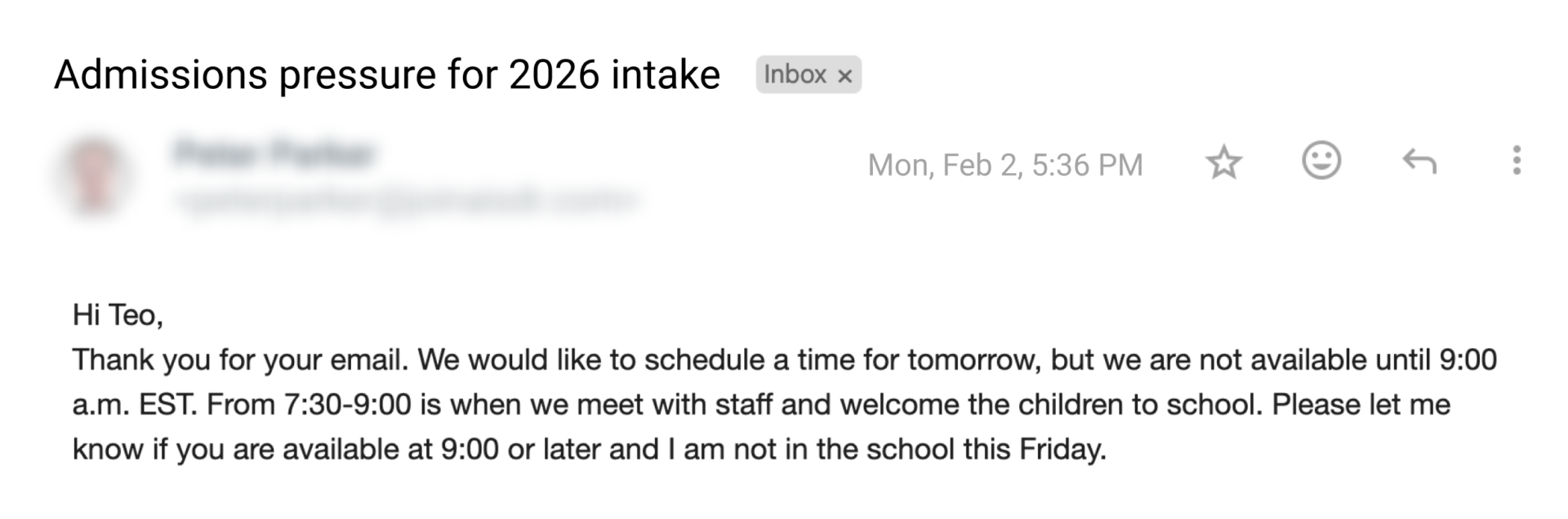Click the Mon, Feb 2 timestamp

[x=1004, y=165]
